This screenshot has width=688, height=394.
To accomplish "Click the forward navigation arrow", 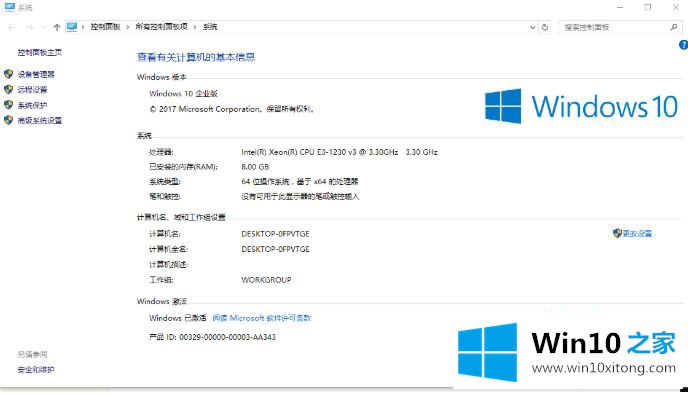I will click(x=29, y=27).
